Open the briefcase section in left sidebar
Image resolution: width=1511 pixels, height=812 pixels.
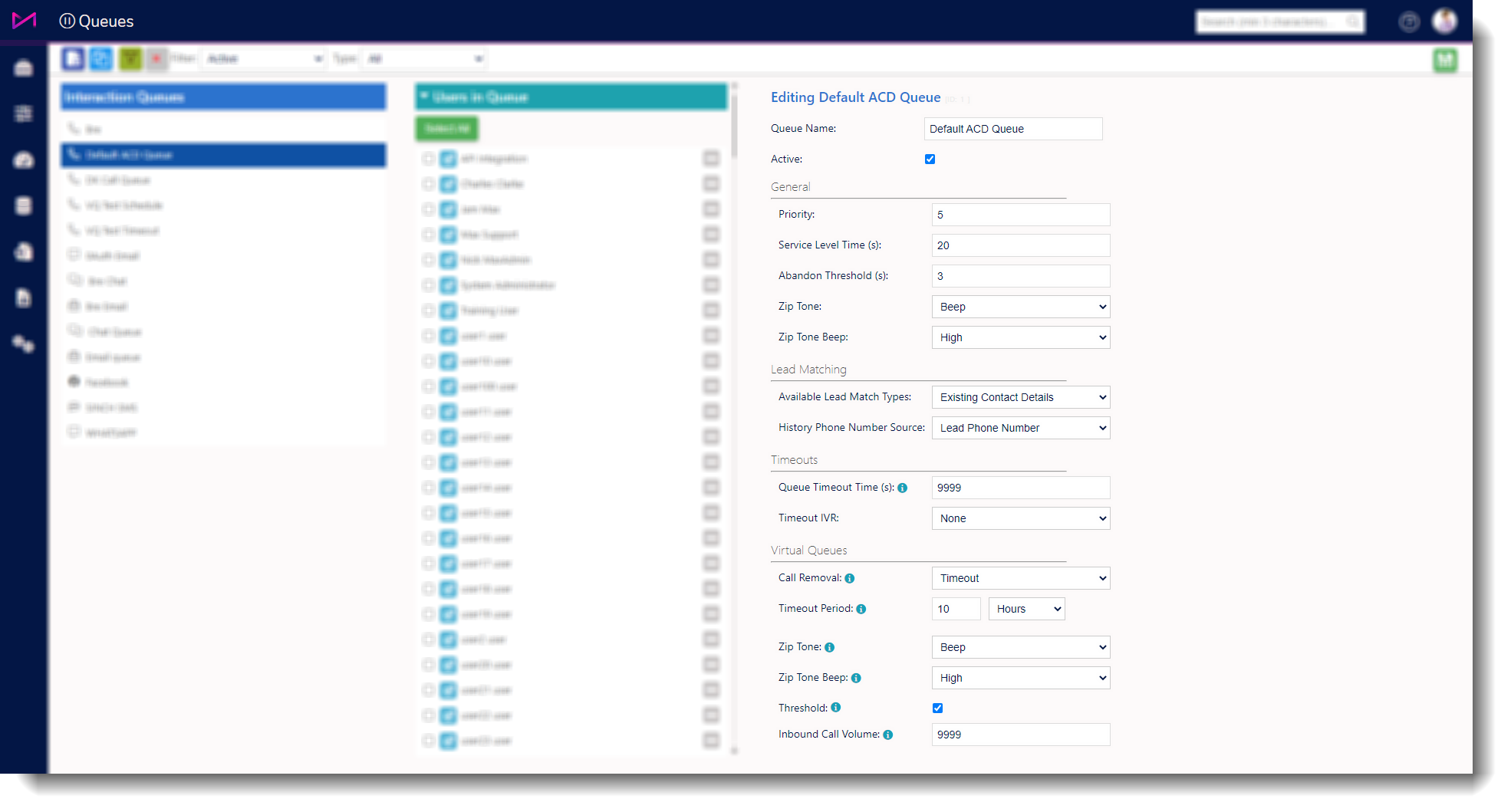click(24, 68)
